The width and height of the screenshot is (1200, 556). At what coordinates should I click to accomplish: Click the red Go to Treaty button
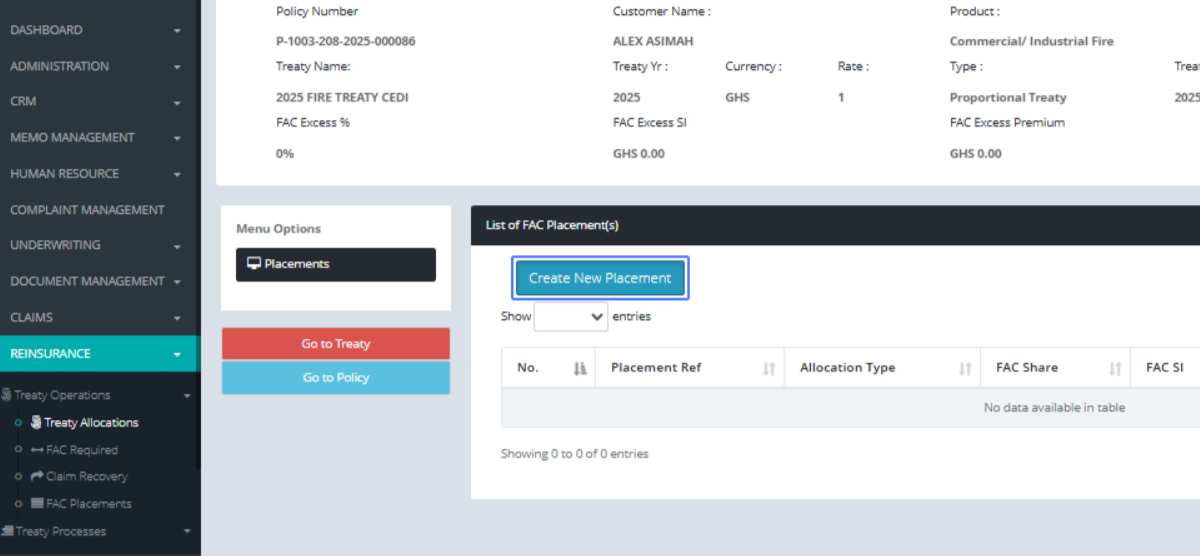click(x=336, y=344)
